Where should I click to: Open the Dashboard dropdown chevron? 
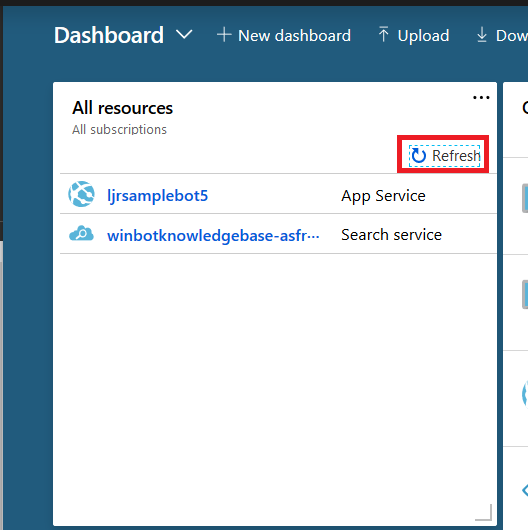coord(184,34)
